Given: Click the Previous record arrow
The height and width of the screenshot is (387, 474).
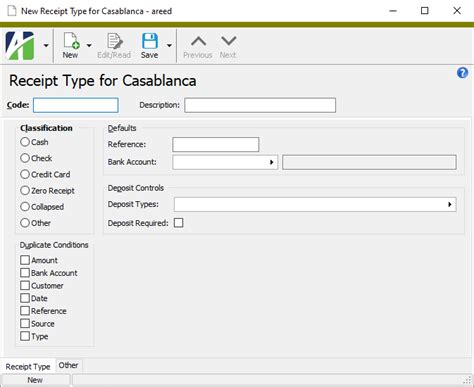Looking at the screenshot, I should point(198,41).
